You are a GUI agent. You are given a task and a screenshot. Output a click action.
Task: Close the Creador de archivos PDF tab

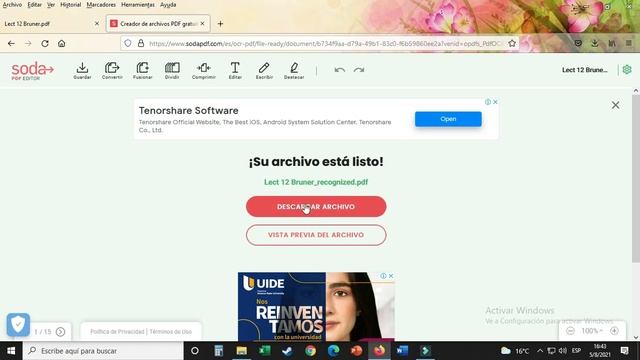point(202,24)
